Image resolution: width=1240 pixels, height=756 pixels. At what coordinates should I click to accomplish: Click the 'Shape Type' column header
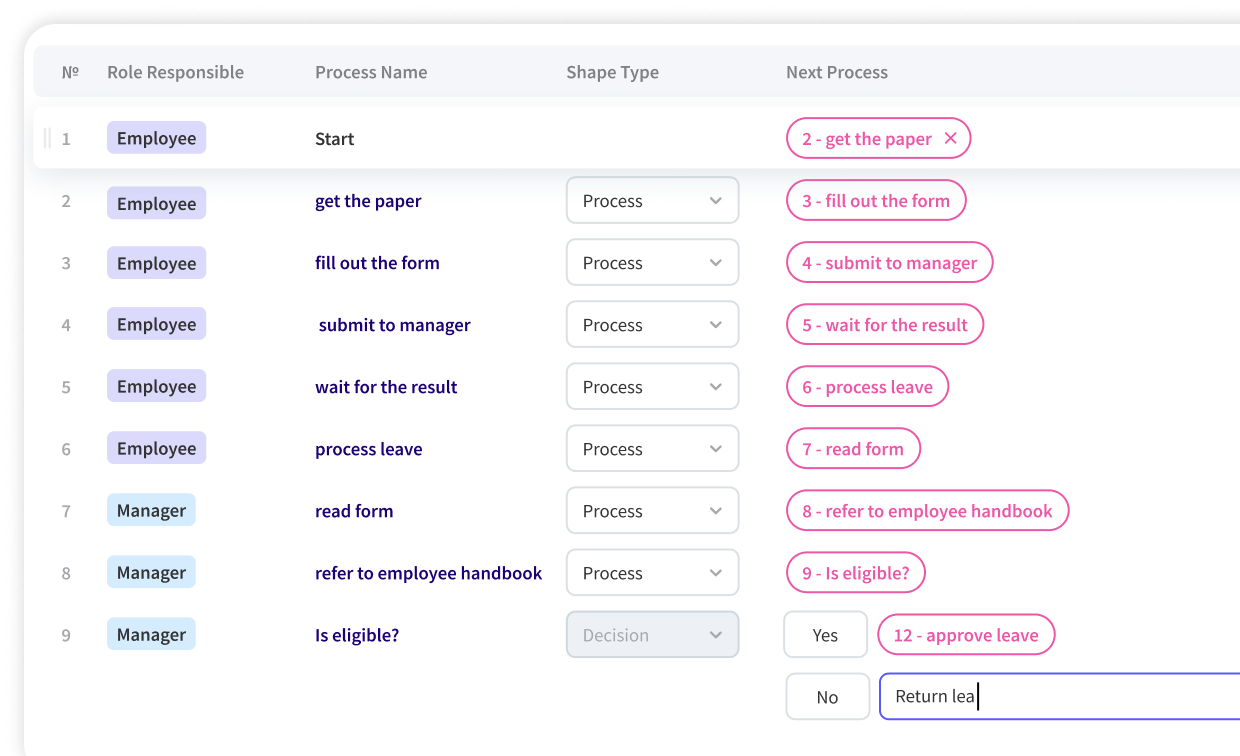click(612, 72)
